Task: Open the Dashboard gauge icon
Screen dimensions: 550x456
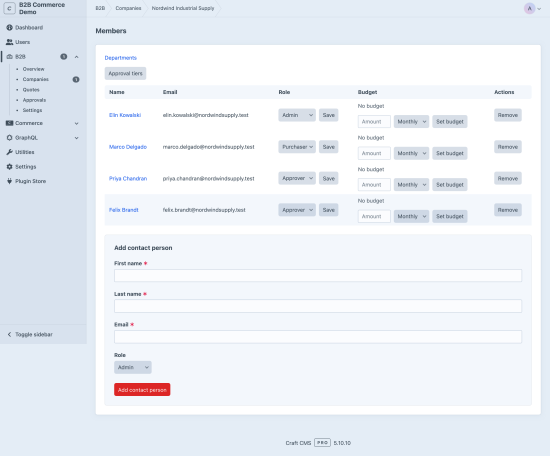Action: [x=9, y=27]
